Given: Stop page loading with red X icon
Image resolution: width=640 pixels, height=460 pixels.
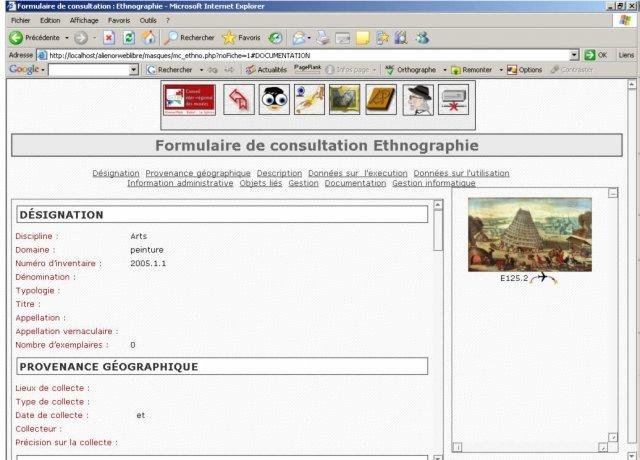Looking at the screenshot, I should tap(109, 38).
